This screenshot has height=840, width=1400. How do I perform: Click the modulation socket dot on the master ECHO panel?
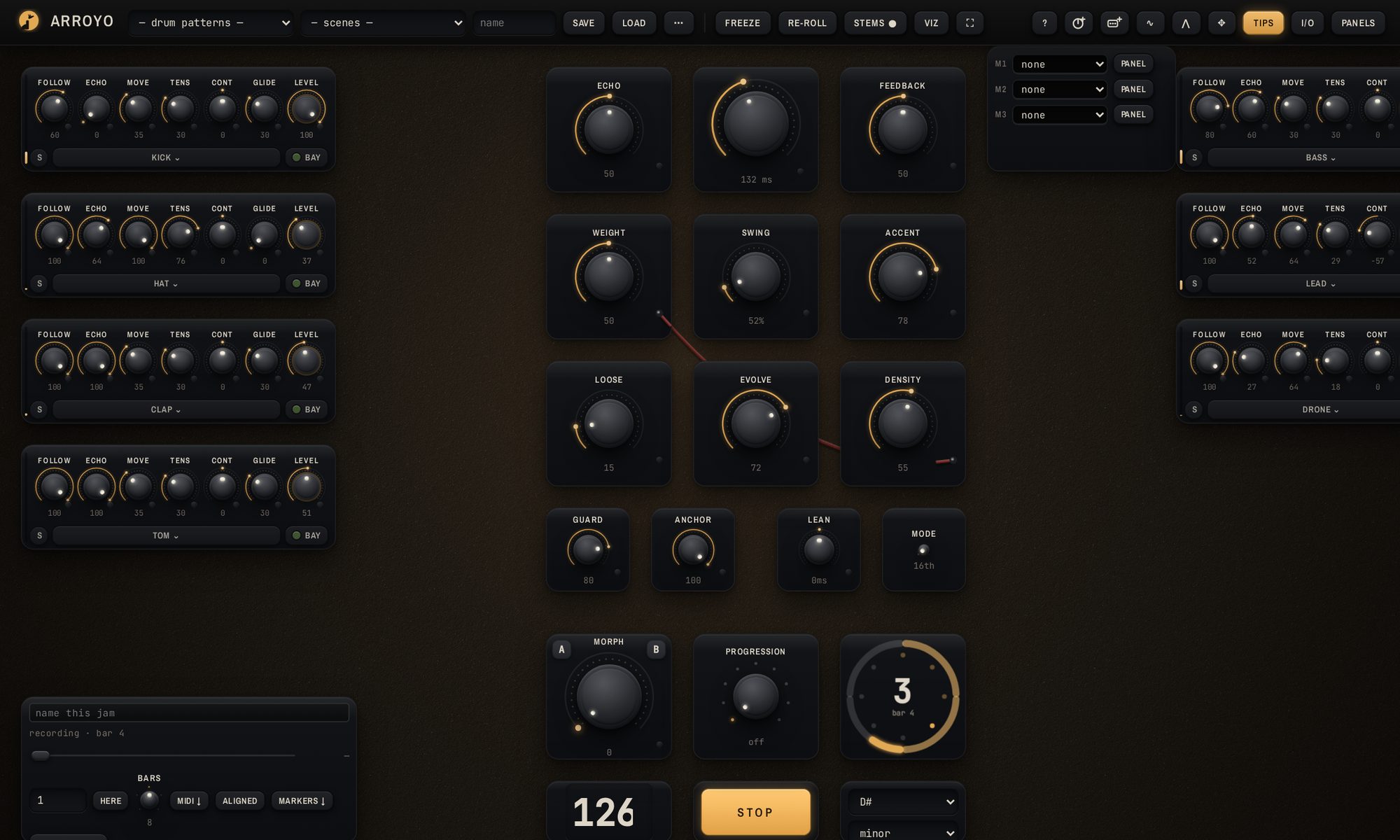(659, 166)
